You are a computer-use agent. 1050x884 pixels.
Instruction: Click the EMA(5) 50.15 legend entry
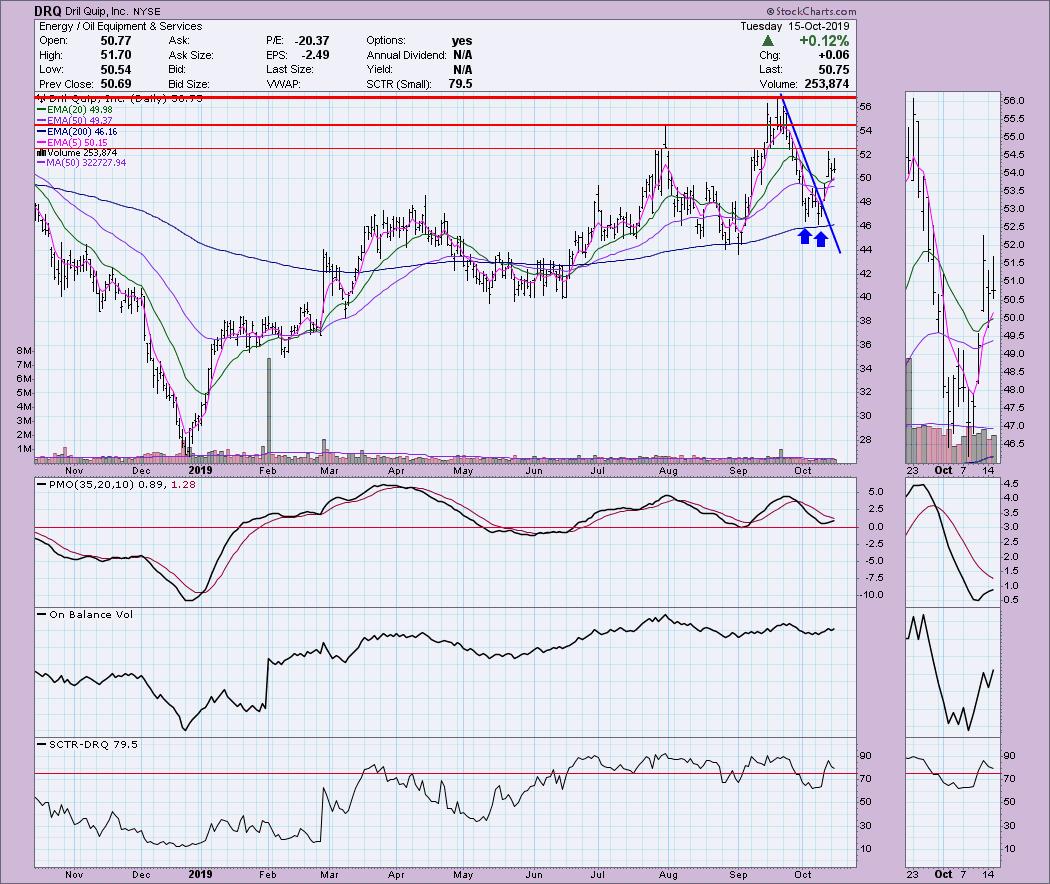coord(72,143)
